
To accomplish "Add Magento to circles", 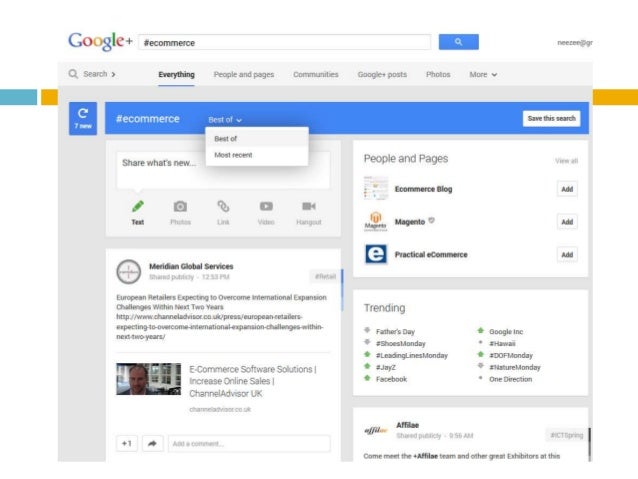I will pos(567,222).
